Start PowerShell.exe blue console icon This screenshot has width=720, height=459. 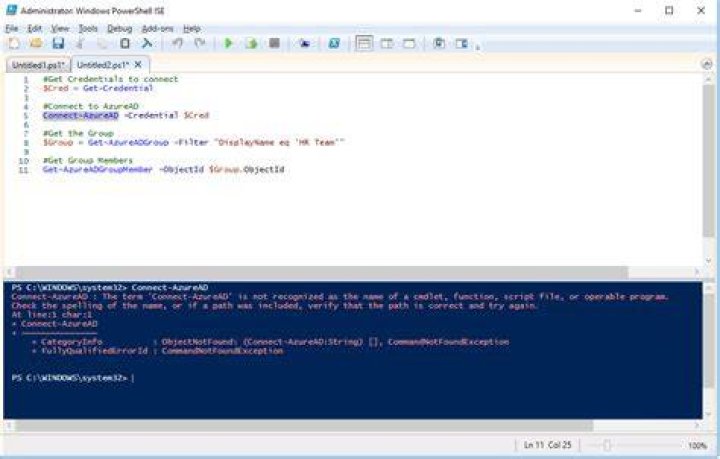(x=334, y=44)
